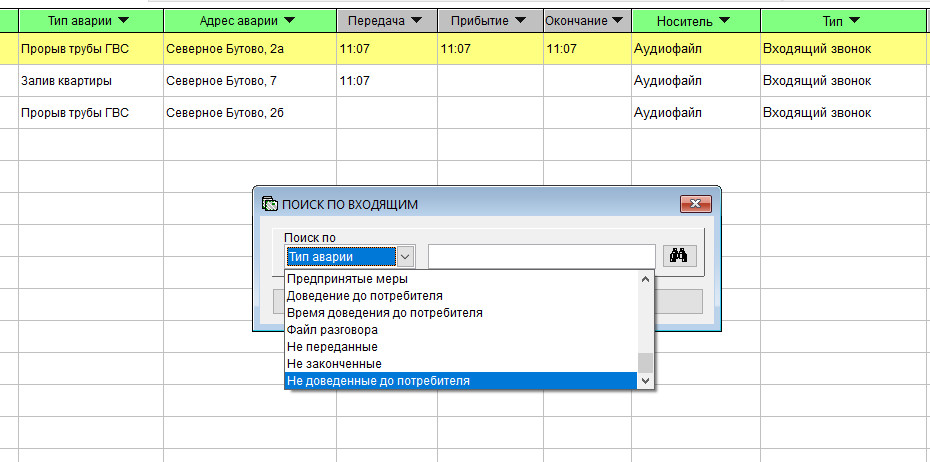Image resolution: width=930 pixels, height=462 pixels.
Task: Click address Северное Бутово, 2б
Action: pyautogui.click(x=225, y=113)
